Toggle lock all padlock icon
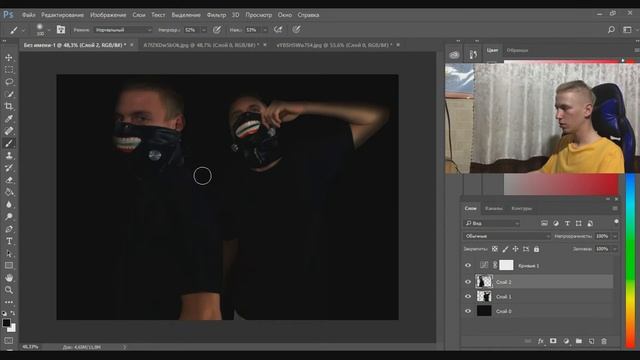 536,249
